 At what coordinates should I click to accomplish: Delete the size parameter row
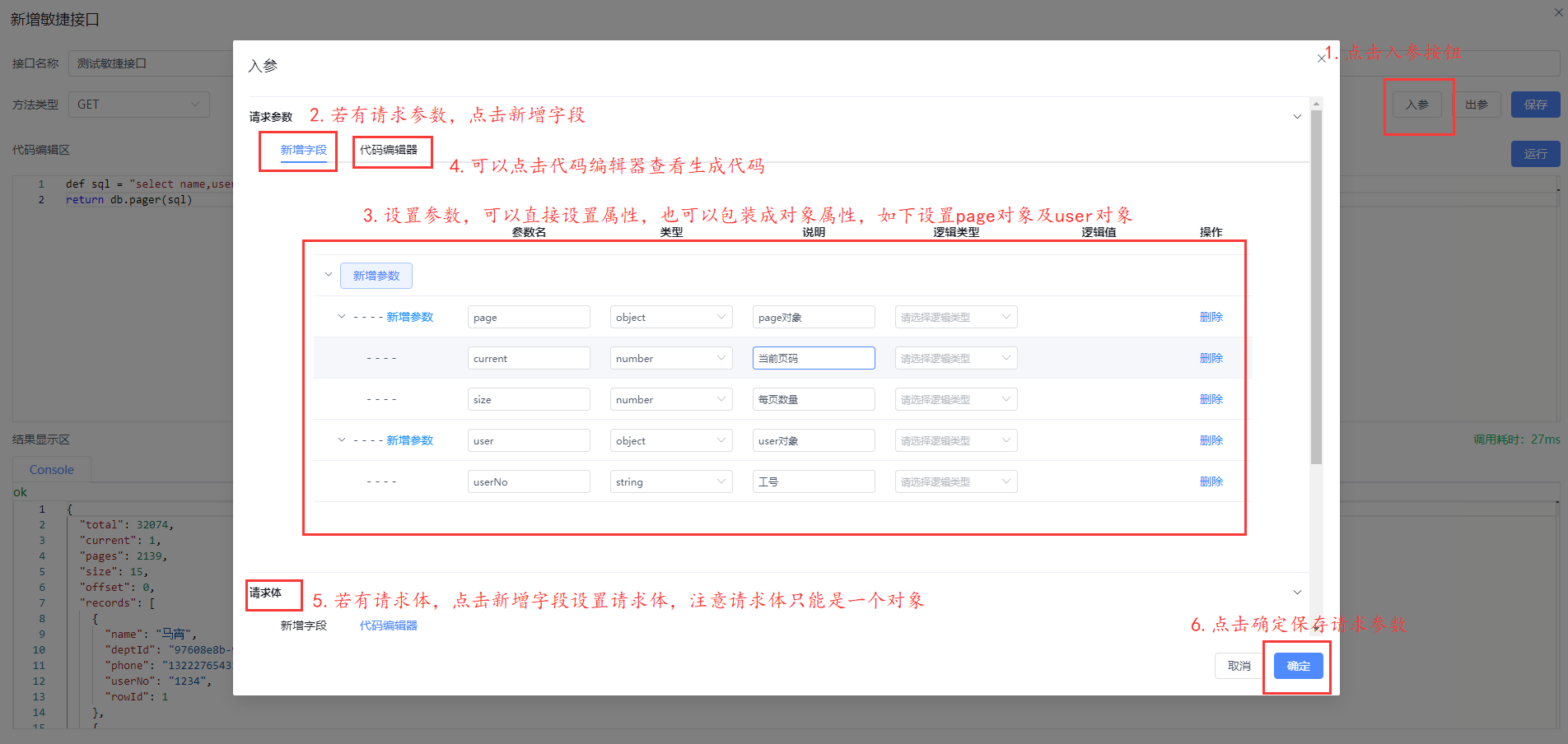[x=1211, y=399]
